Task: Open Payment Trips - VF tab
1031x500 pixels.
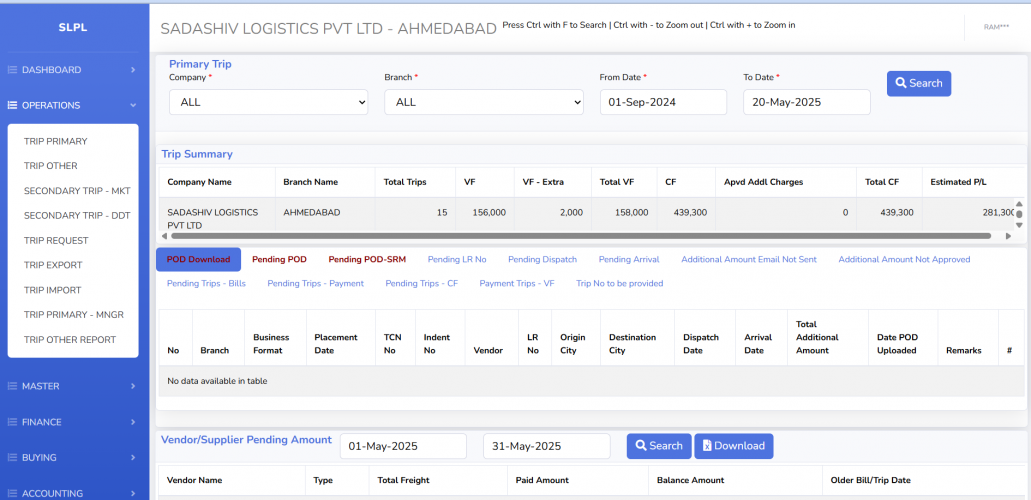Action: click(x=517, y=284)
